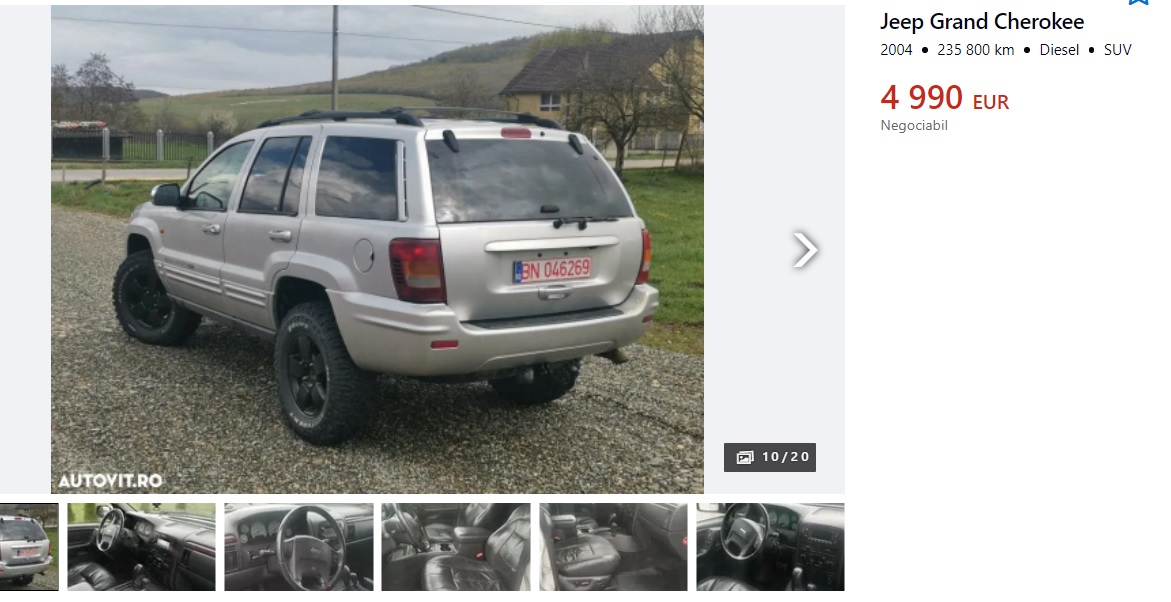Open gallery via the 10/20 image counter
The height and width of the screenshot is (602, 1171).
coord(770,457)
